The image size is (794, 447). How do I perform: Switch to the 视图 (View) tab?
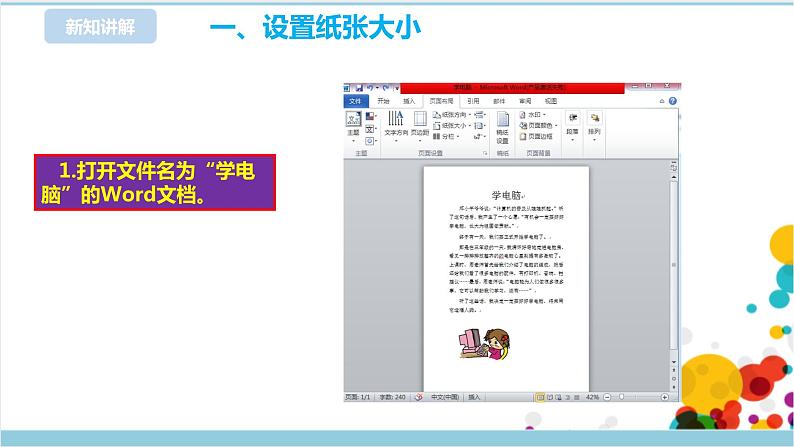551,101
